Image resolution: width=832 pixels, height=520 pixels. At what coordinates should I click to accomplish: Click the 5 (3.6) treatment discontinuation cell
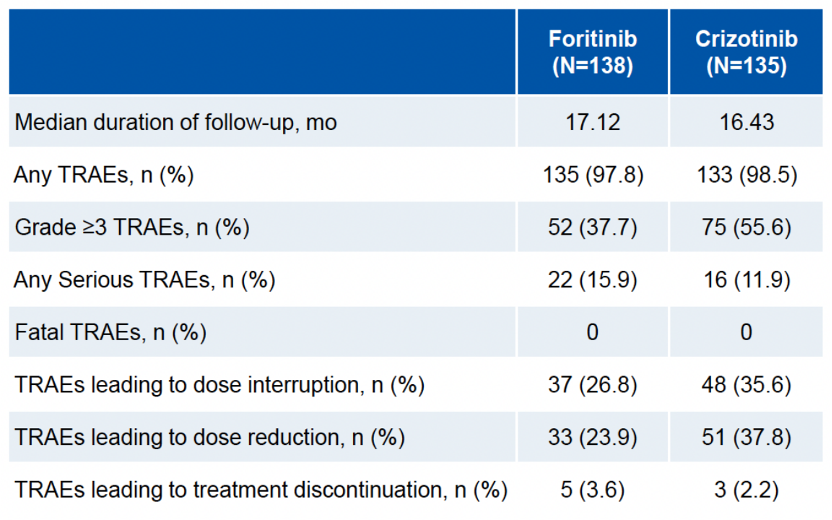coord(592,491)
